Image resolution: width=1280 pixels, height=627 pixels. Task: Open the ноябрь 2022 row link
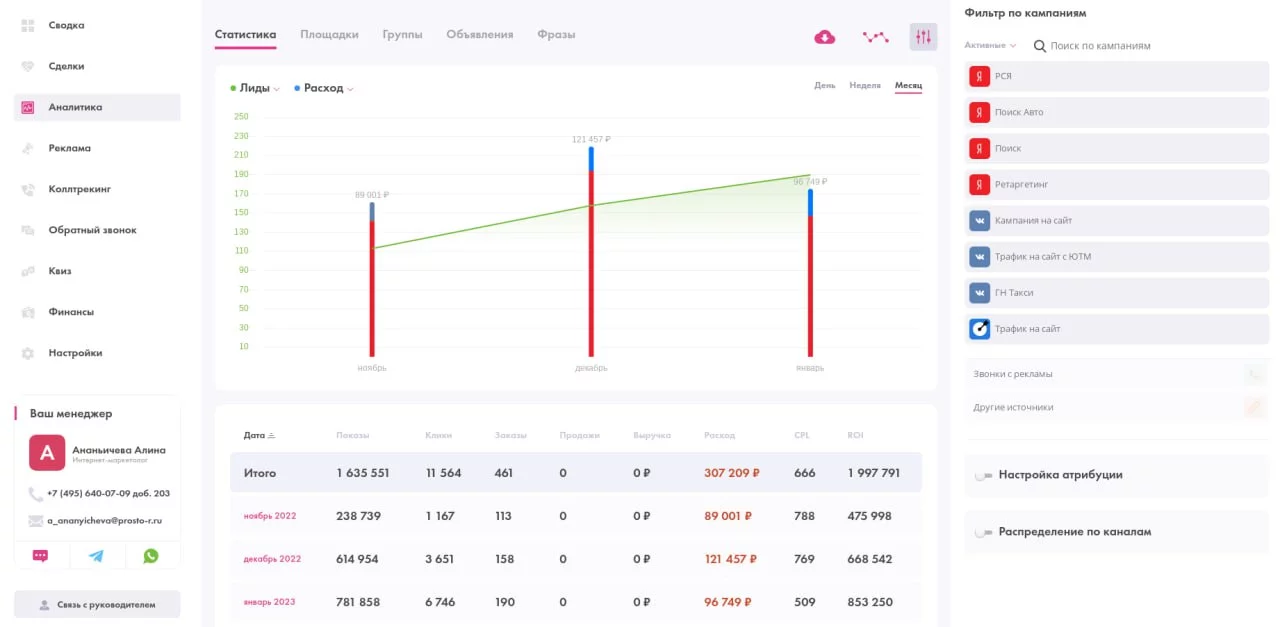270,516
